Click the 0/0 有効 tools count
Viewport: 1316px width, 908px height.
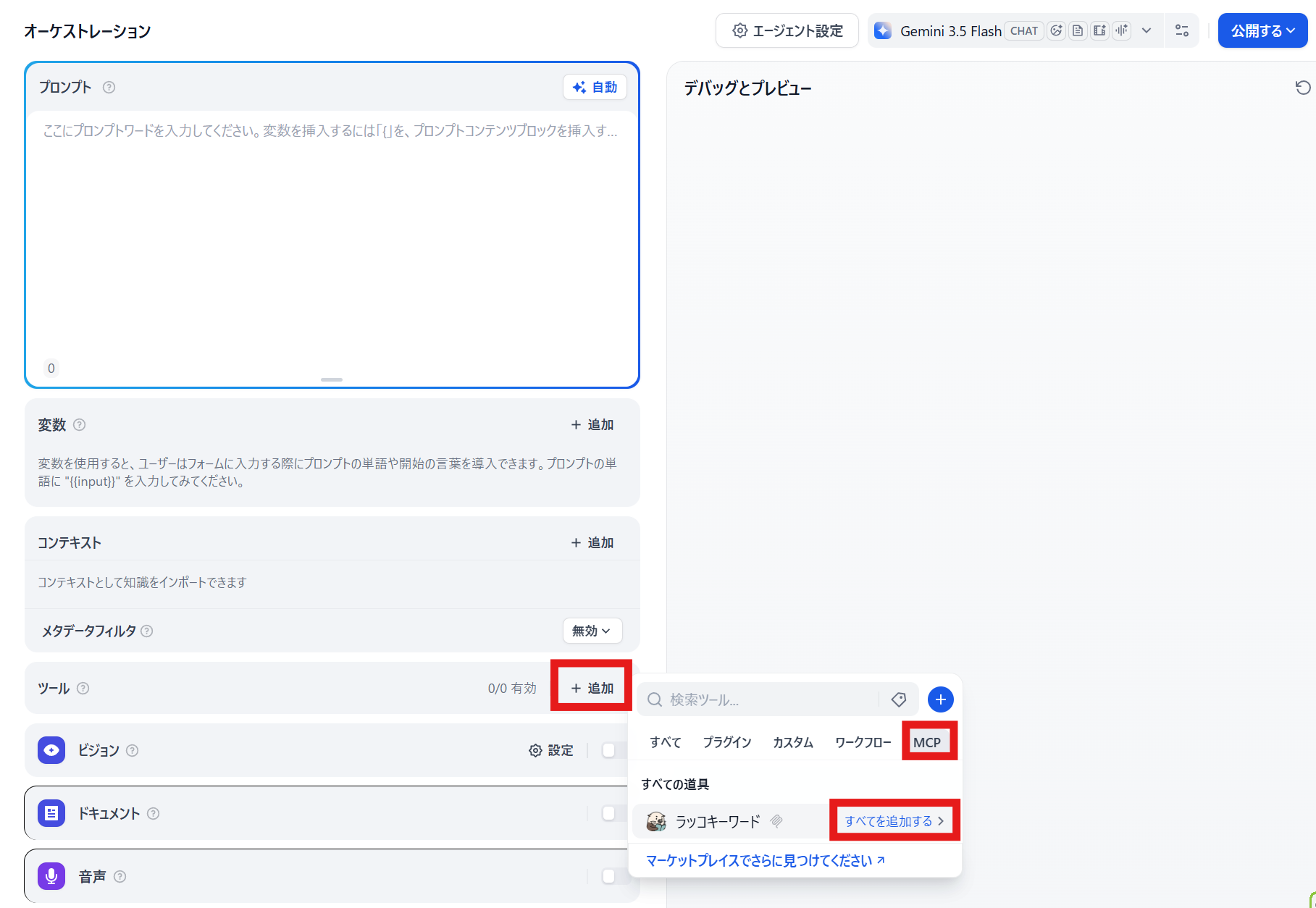click(512, 689)
